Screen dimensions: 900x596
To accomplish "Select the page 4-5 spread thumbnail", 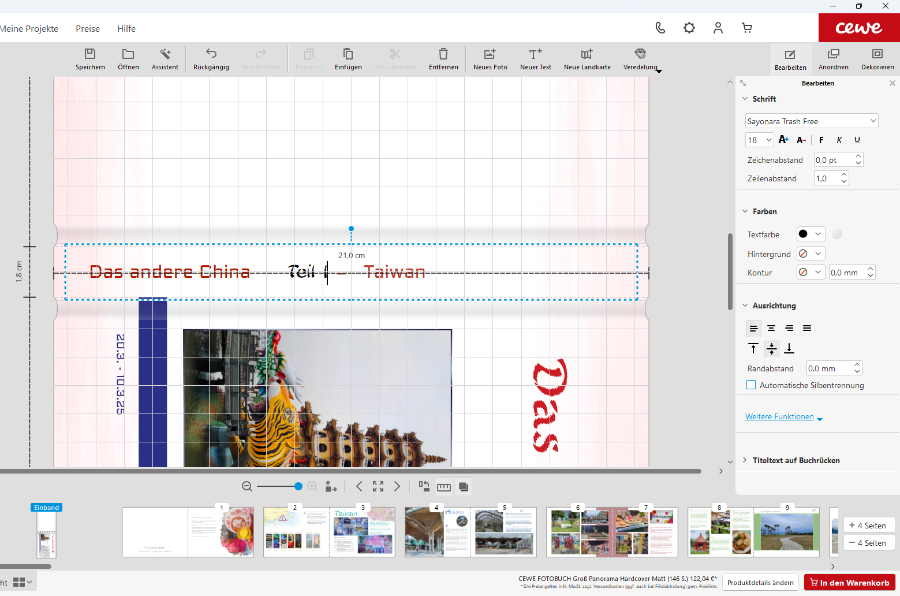I will 470,531.
